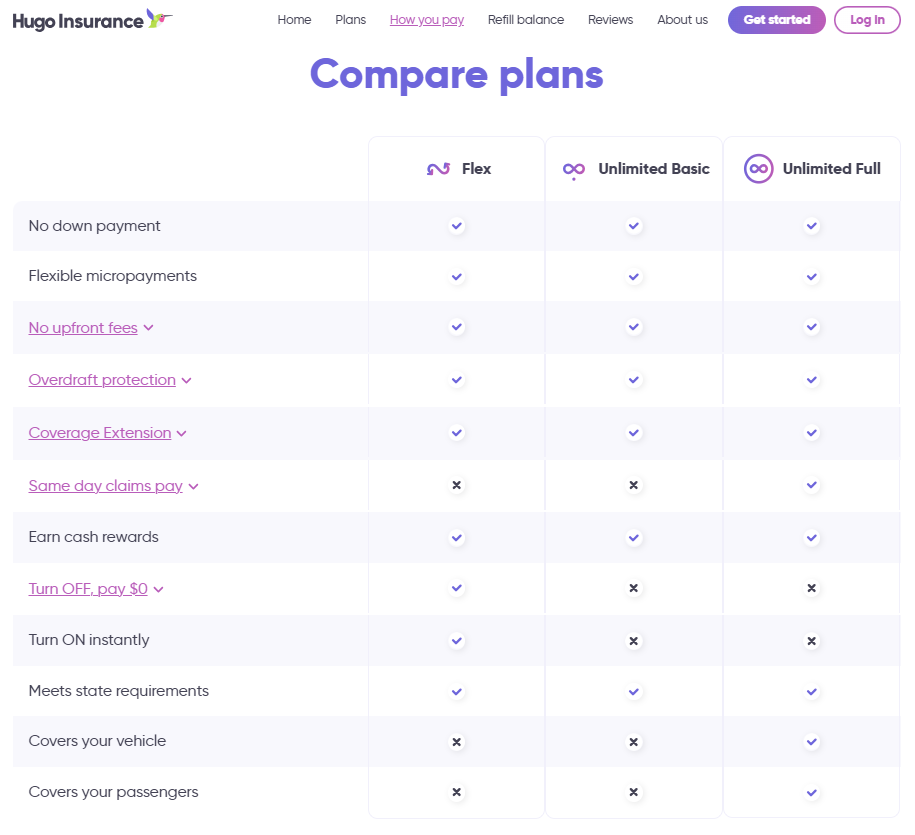Click Unlimited Basic X mark for Turn ON instantly

633,640
